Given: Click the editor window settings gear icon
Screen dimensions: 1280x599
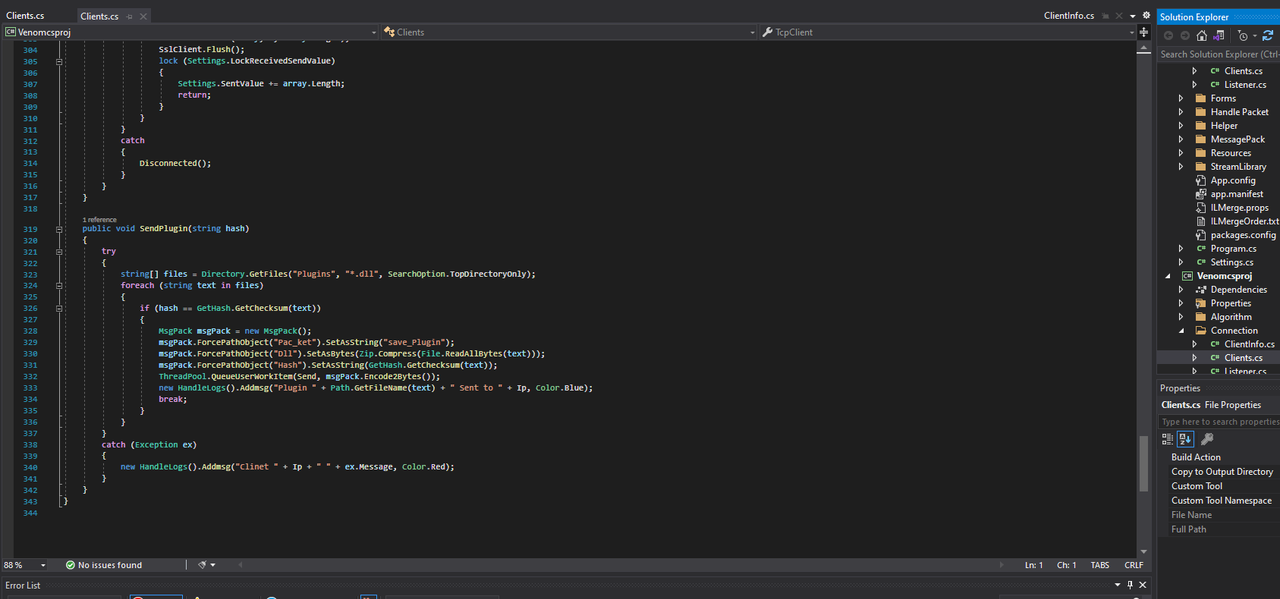Looking at the screenshot, I should coord(1145,16).
